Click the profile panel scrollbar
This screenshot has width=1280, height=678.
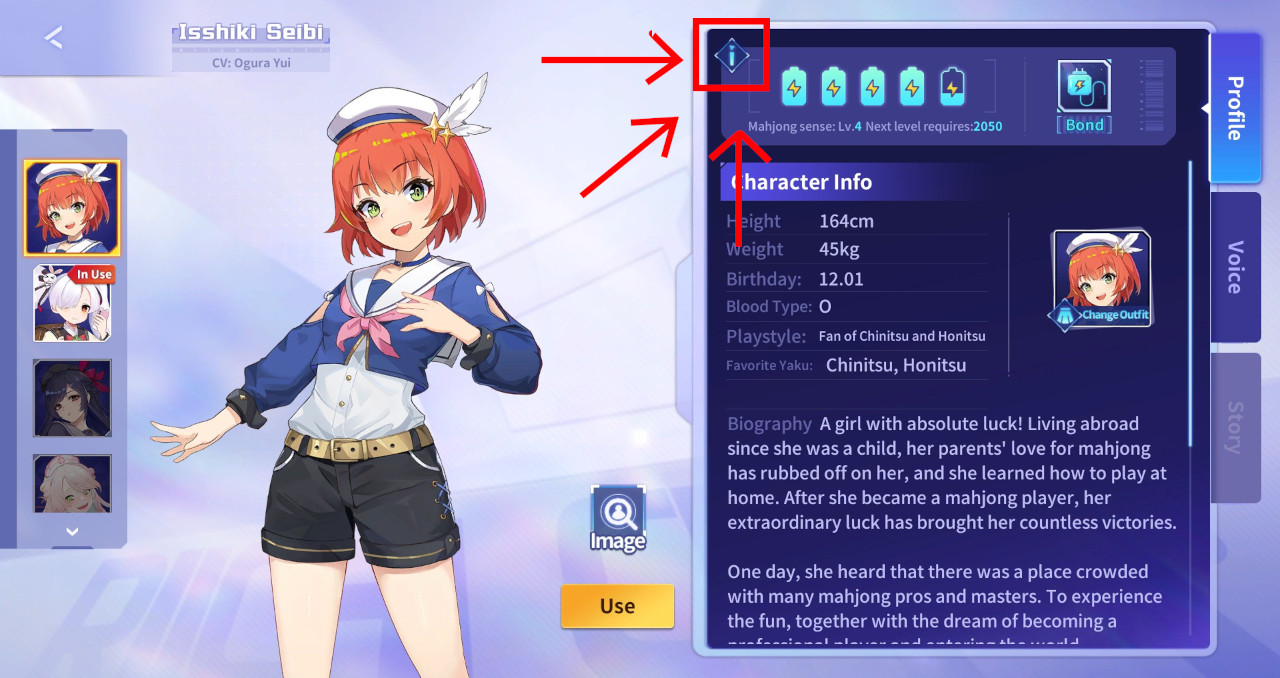pyautogui.click(x=1190, y=302)
